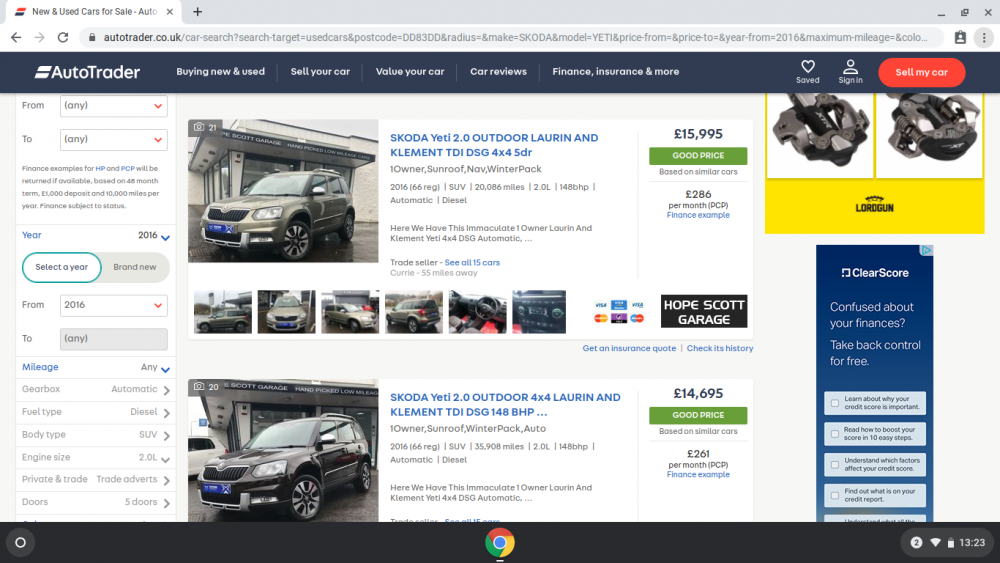Open the year From 2016 dropdown

114,305
